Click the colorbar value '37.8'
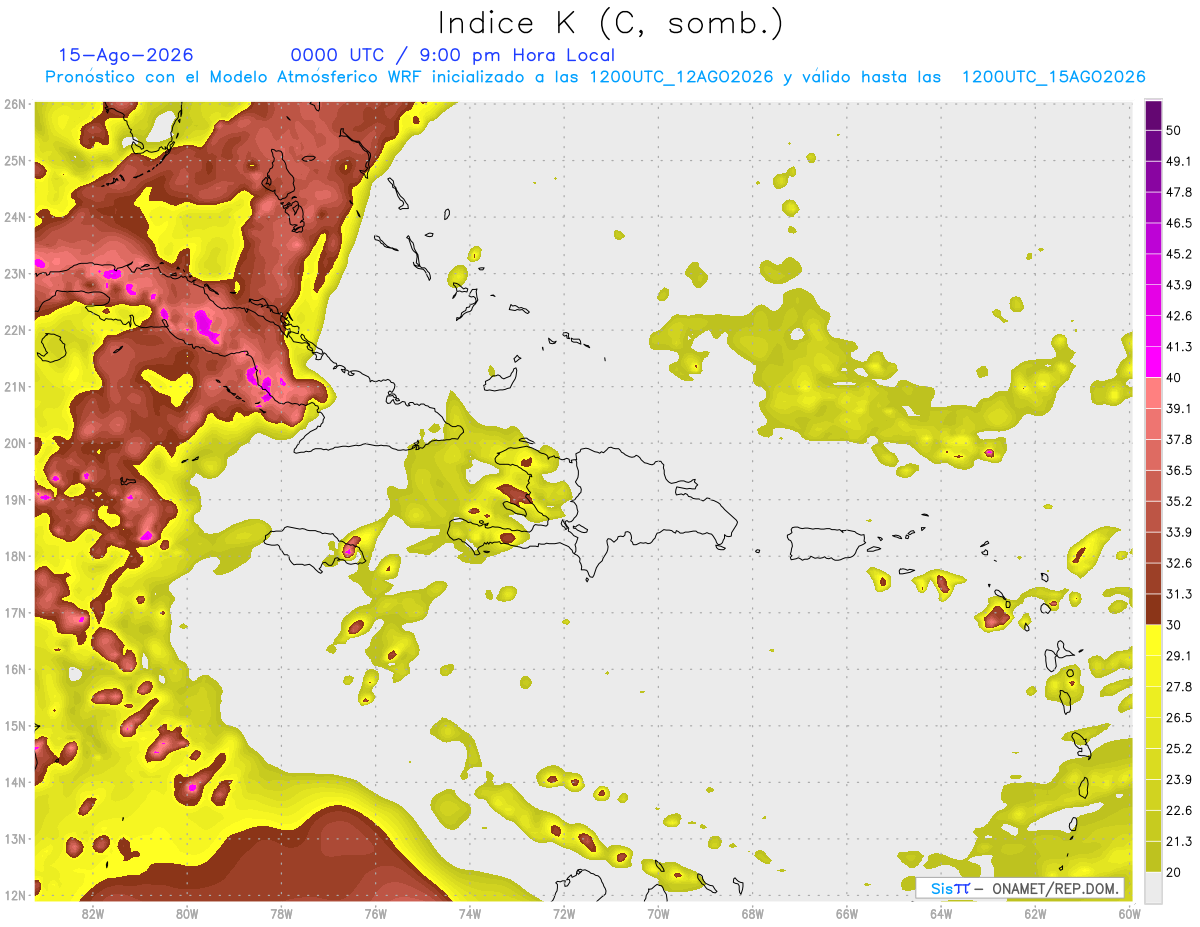Screen dimensions: 1200x927 pos(1179,439)
